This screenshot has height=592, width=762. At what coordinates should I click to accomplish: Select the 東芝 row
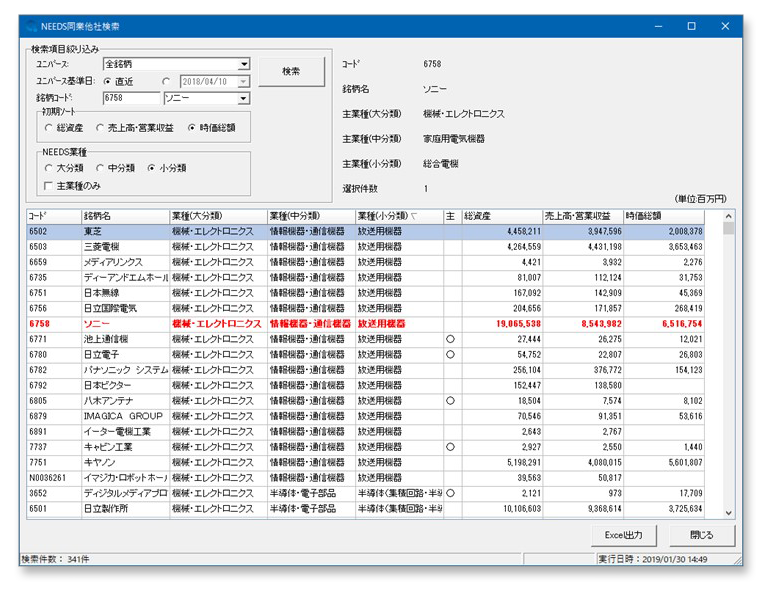point(365,231)
